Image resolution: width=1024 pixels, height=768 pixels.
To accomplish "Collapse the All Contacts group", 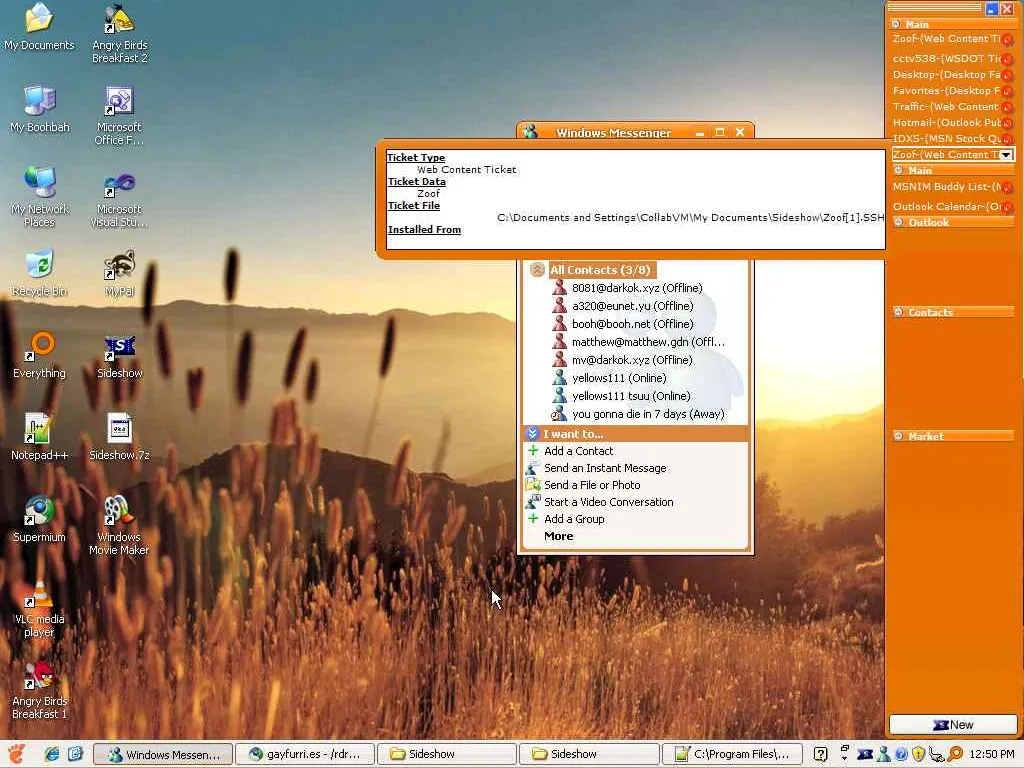I will click(x=537, y=270).
